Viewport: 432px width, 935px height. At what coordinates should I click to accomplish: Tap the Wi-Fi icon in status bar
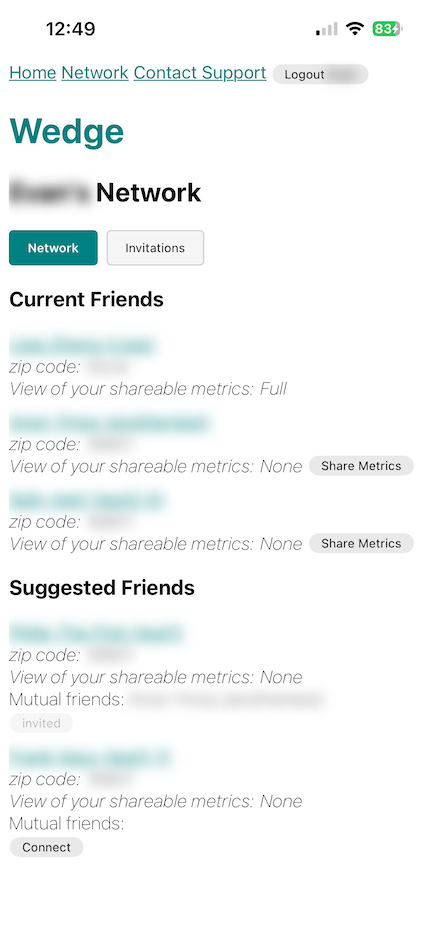355,29
